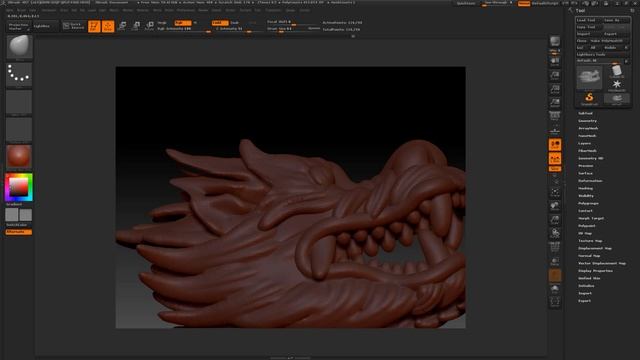
Task: Select the PolyMesh3D star tool thumbnail
Action: click(x=616, y=85)
